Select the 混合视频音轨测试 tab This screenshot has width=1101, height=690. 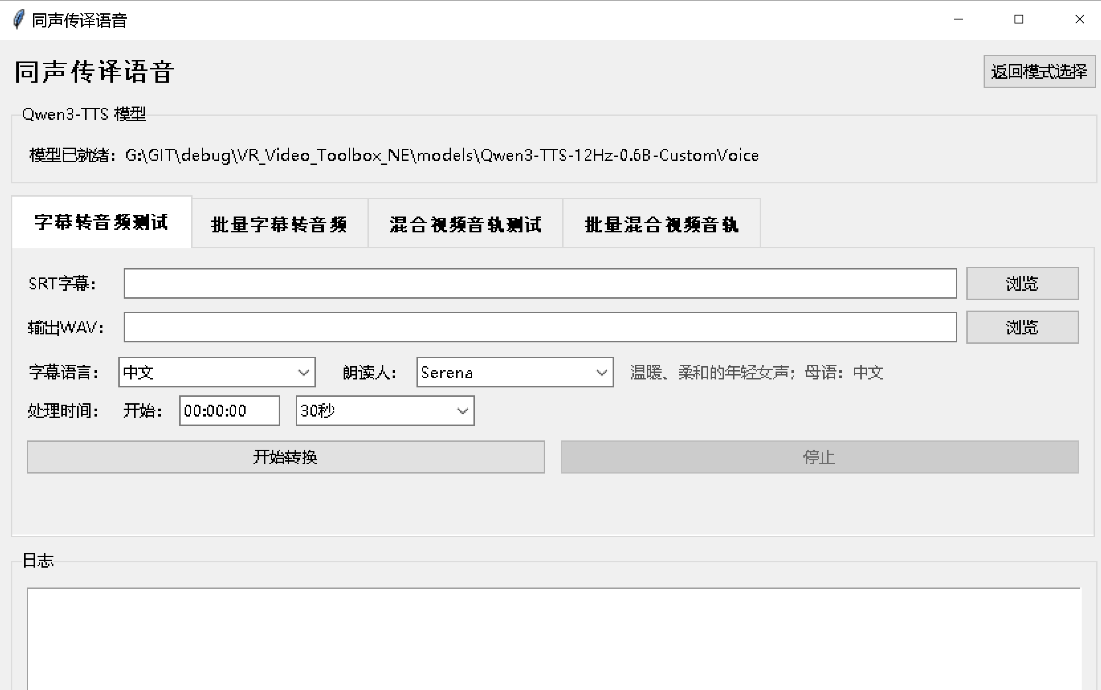[466, 224]
